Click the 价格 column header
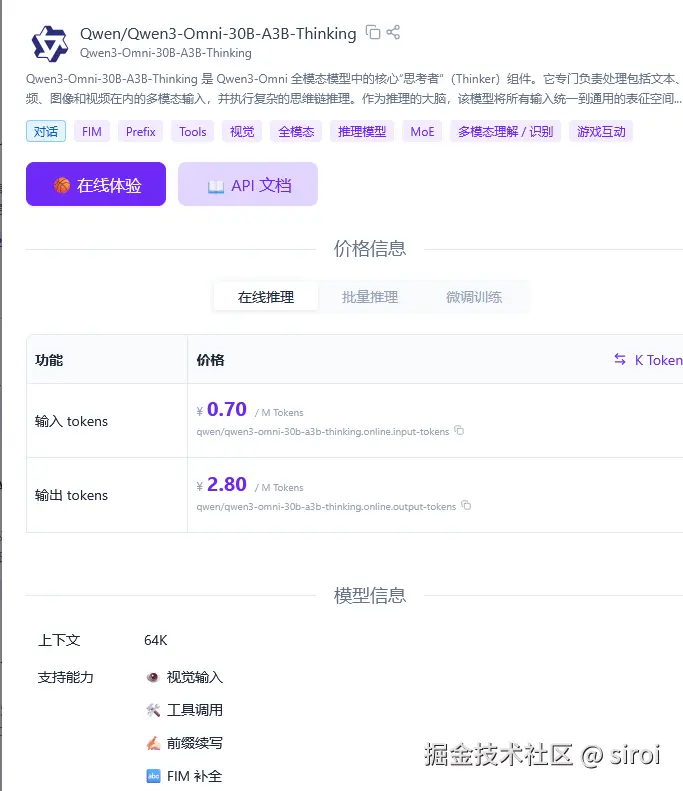This screenshot has height=791, width=683. pos(210,360)
